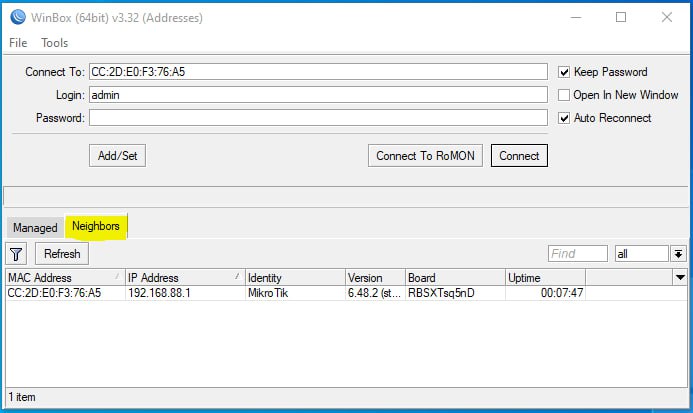This screenshot has height=413, width=693.
Task: Open the File menu
Action: [x=18, y=43]
